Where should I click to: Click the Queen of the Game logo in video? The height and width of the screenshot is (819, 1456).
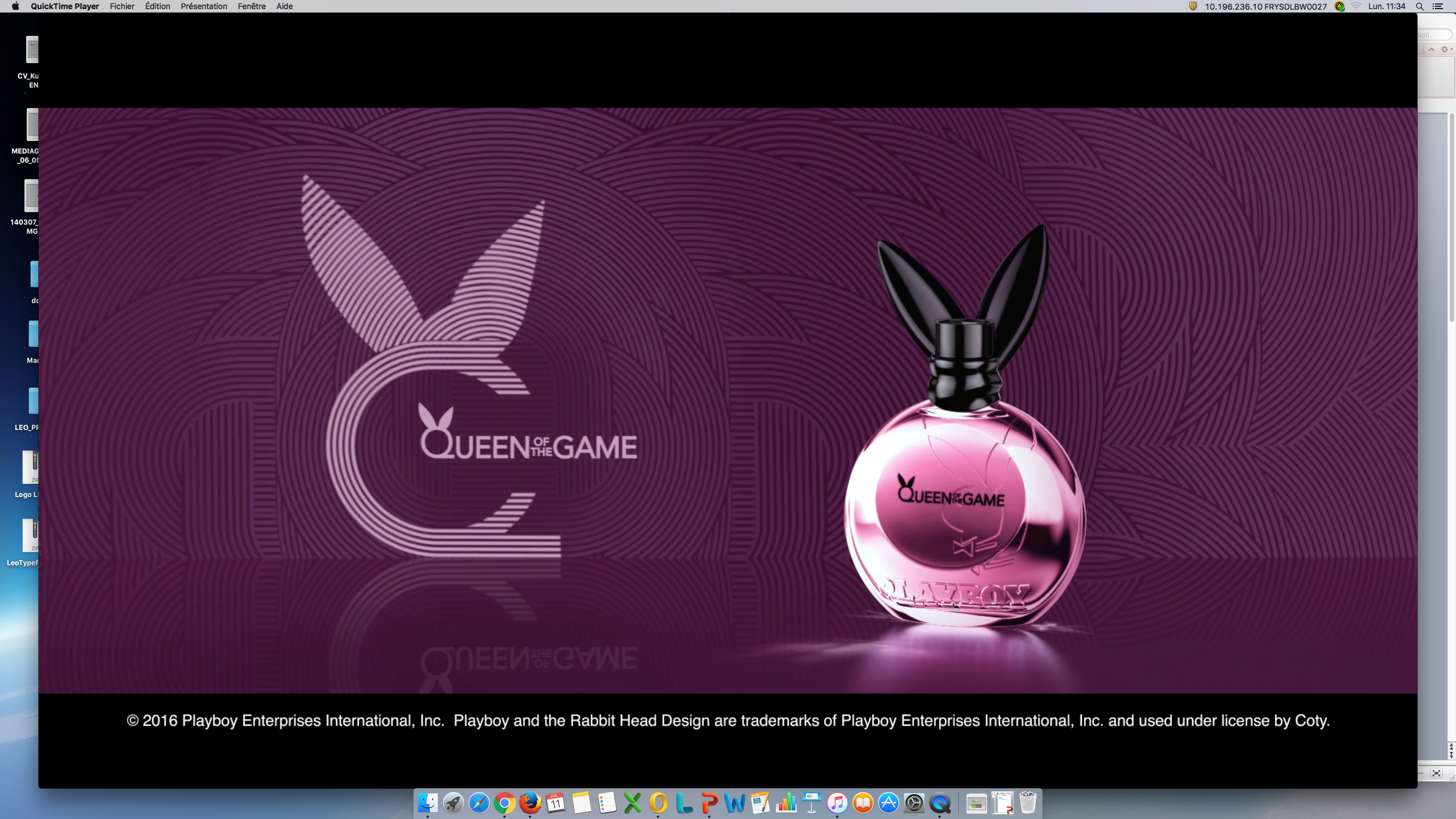coord(528,432)
